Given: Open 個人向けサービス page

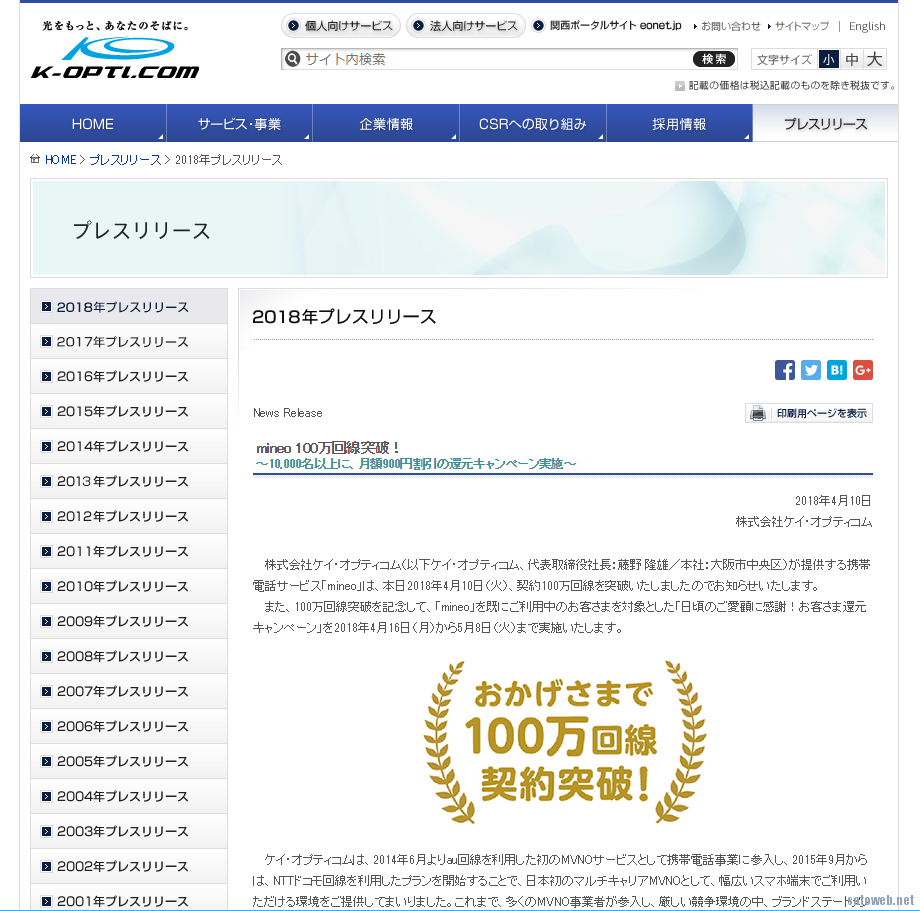Looking at the screenshot, I should (341, 26).
